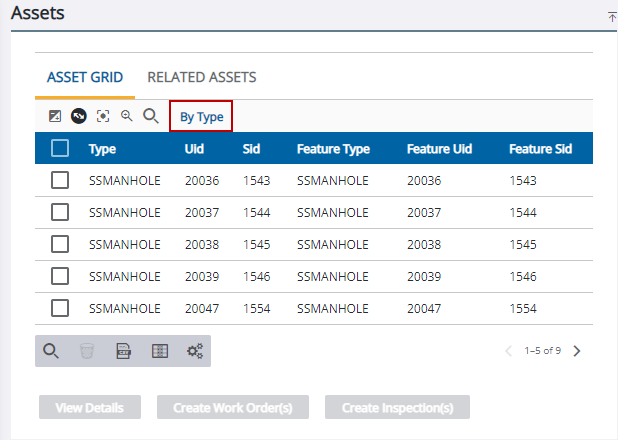Click the search icon beside By Type
The width and height of the screenshot is (618, 440).
click(151, 116)
